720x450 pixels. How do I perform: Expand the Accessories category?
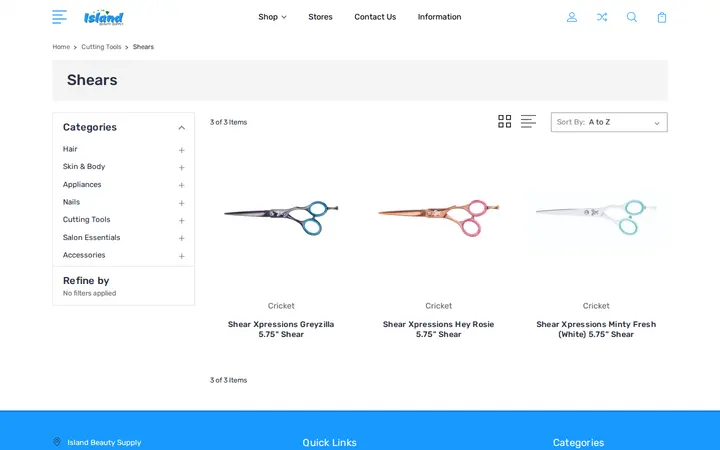[181, 256]
